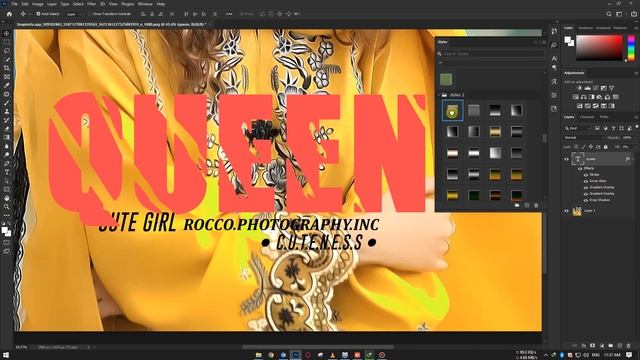This screenshot has height=360, width=640.
Task: Switch to the Channels tab
Action: click(x=587, y=117)
